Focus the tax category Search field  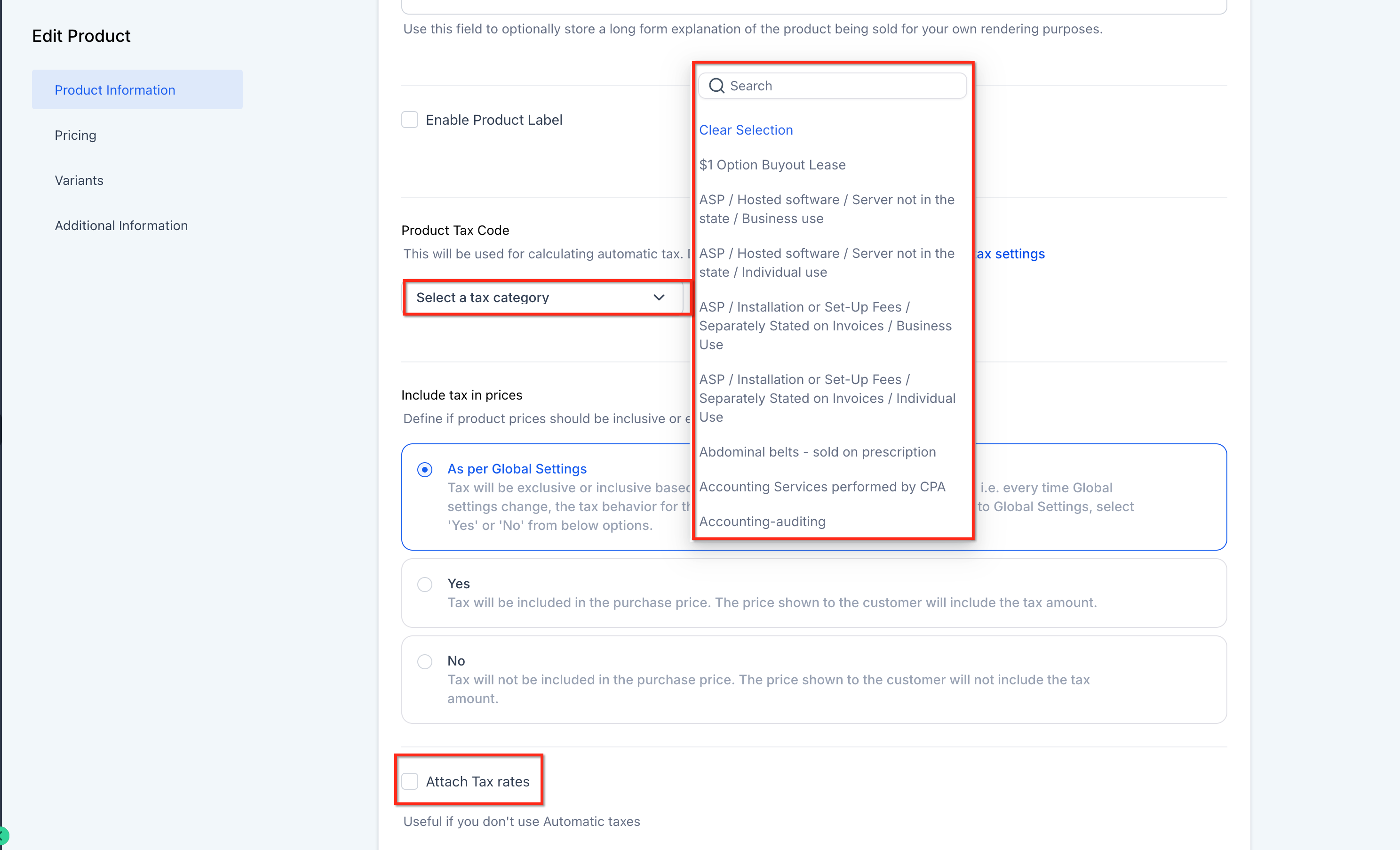tap(841, 86)
